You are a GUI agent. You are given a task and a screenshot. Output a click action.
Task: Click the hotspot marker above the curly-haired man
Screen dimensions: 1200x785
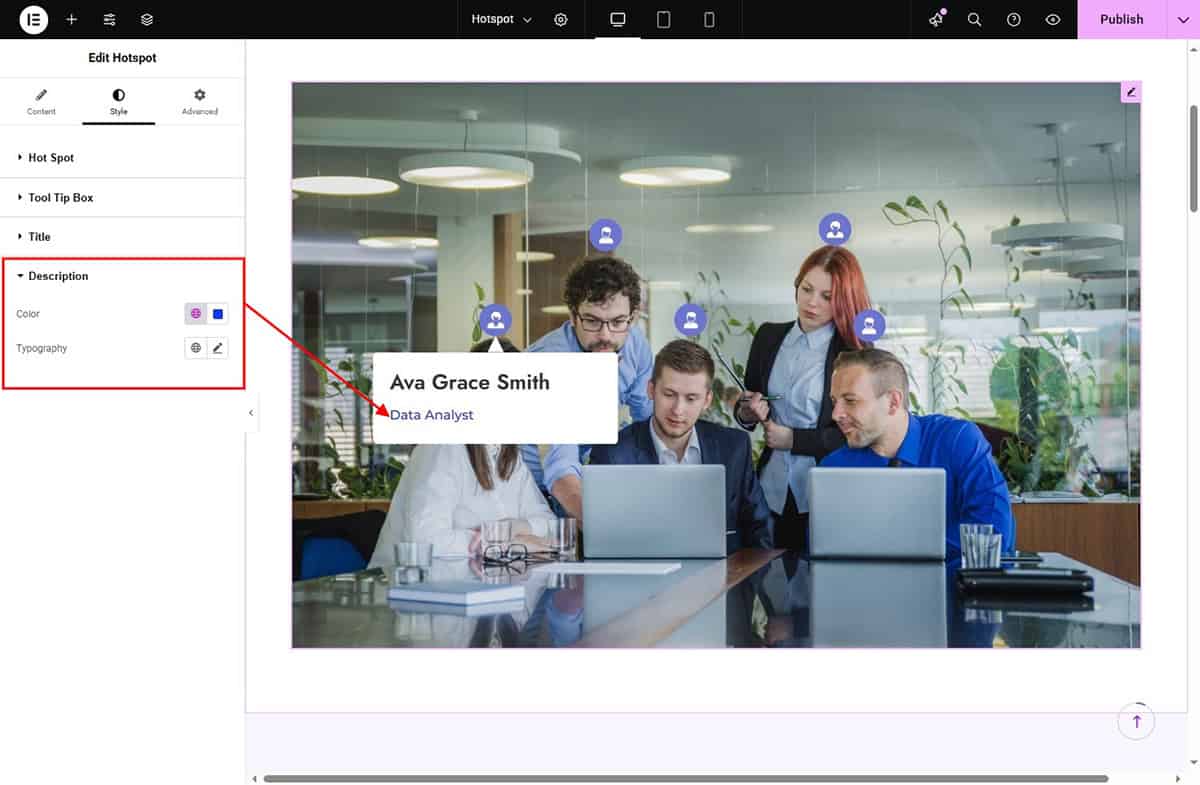(605, 235)
